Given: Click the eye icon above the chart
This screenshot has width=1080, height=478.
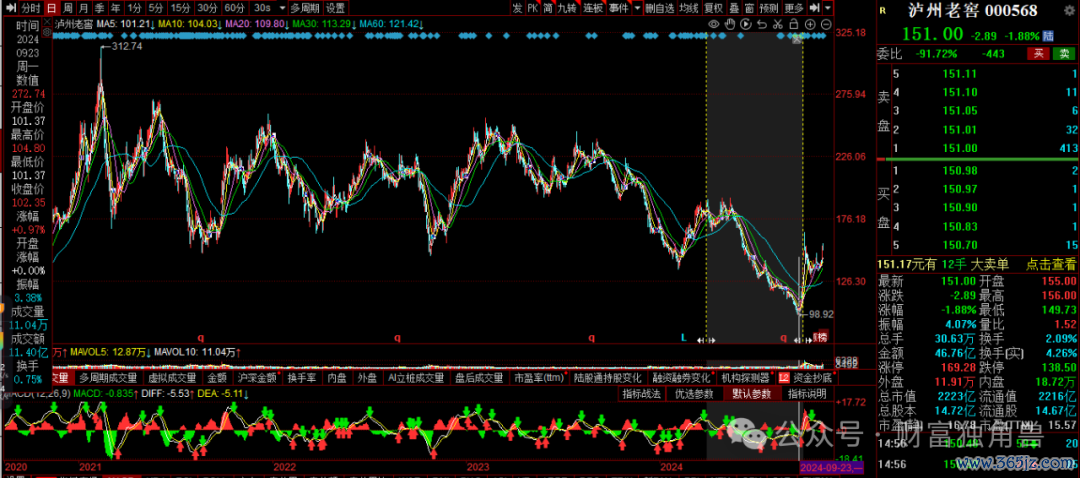Looking at the screenshot, I should click(x=714, y=24).
